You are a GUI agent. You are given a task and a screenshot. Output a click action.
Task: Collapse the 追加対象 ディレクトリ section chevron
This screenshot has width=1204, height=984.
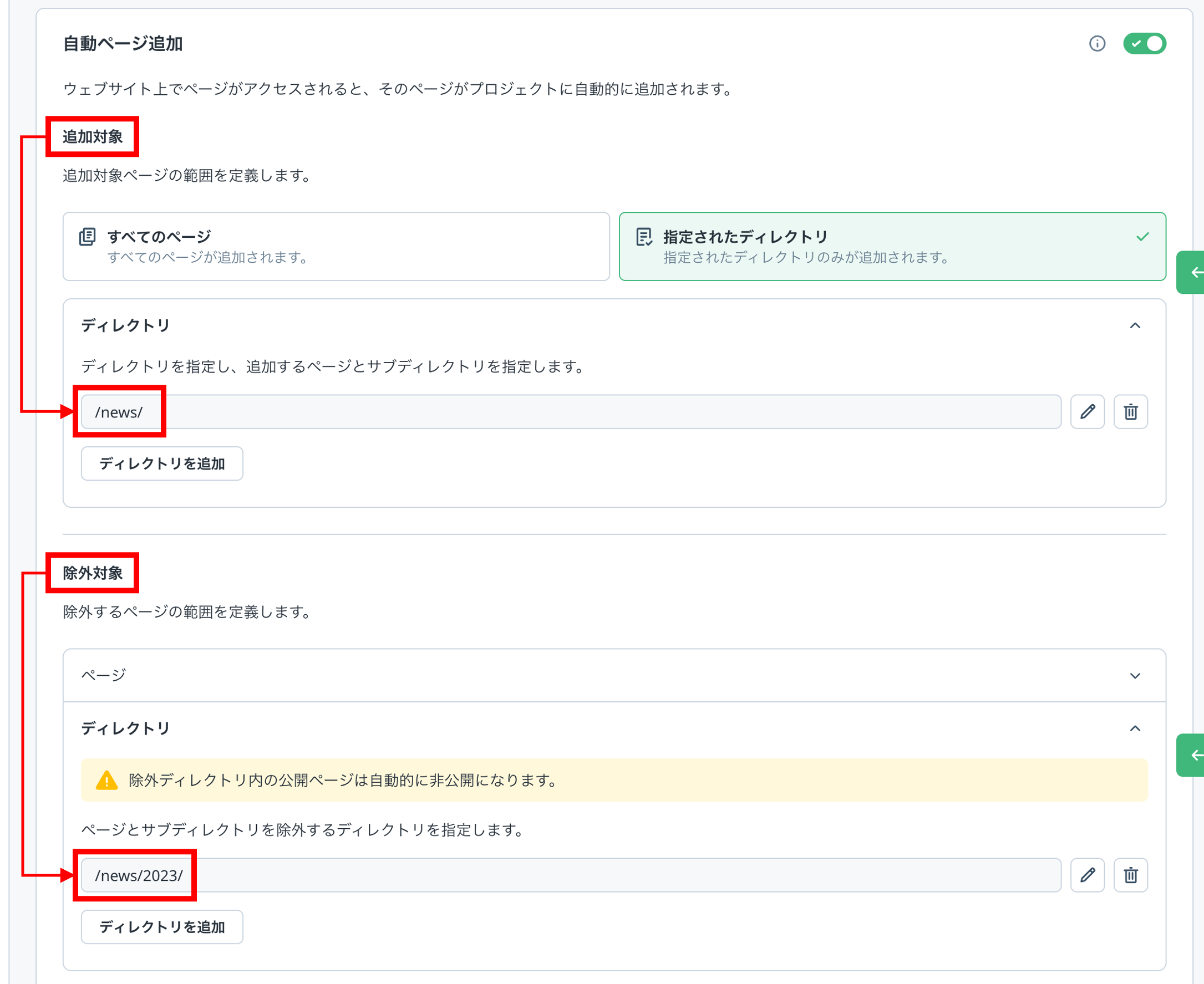[x=1134, y=326]
